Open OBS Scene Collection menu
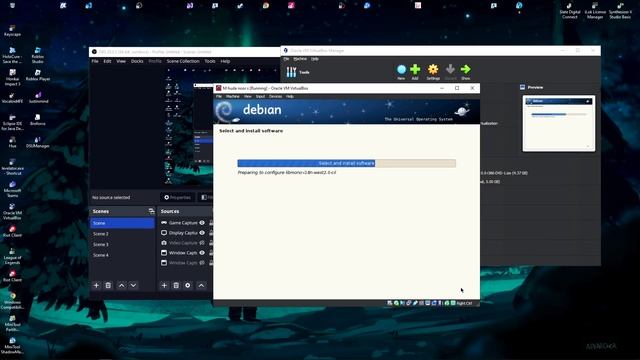 [183, 61]
